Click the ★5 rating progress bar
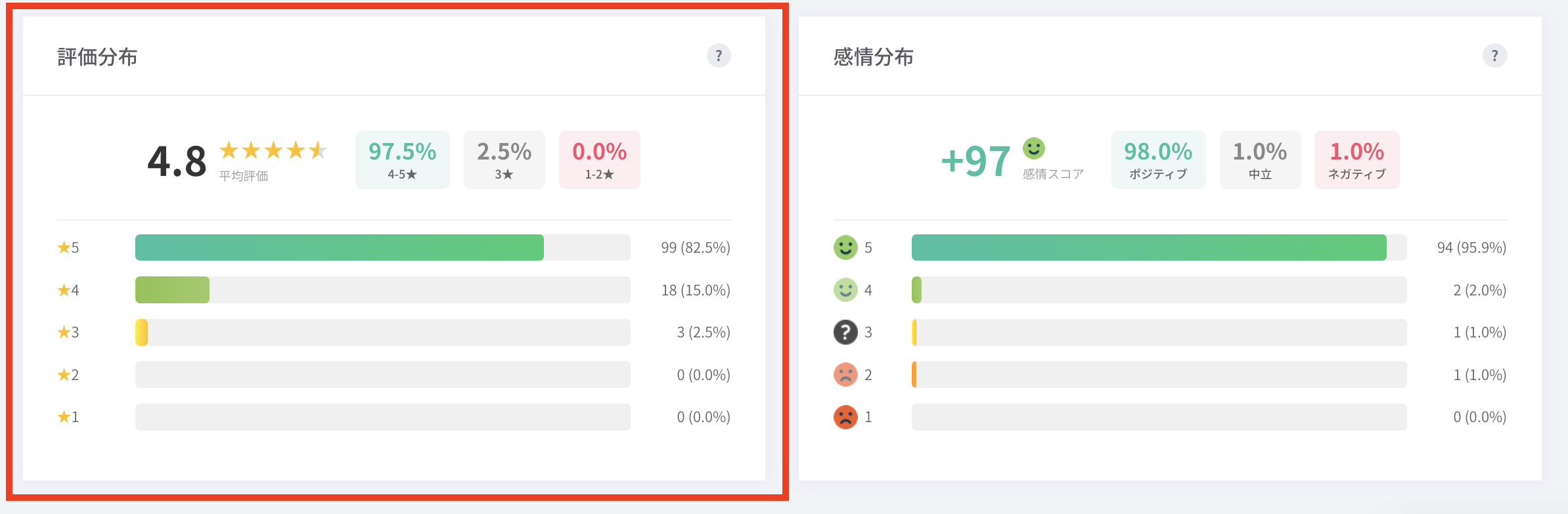 pos(382,247)
